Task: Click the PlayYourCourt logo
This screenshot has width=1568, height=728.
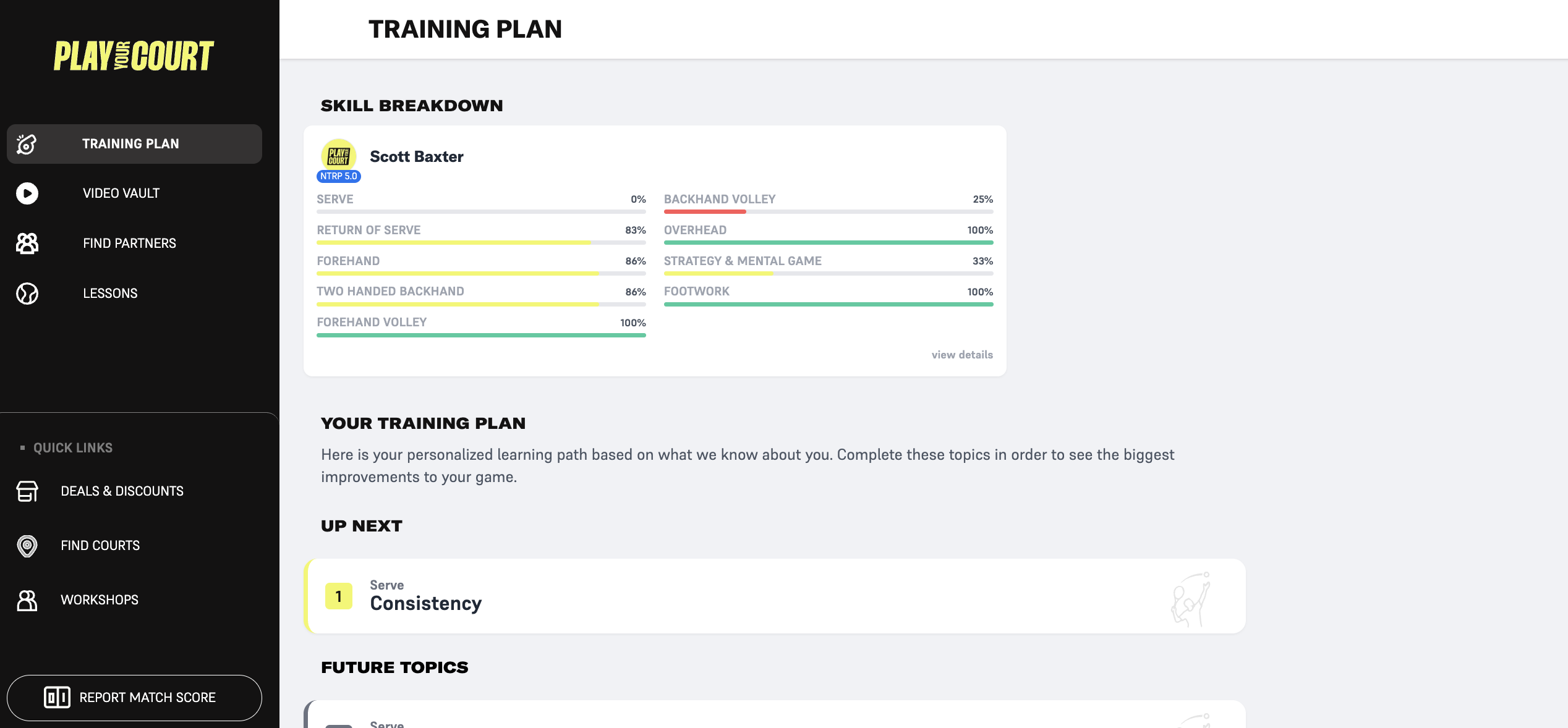Action: (x=134, y=56)
